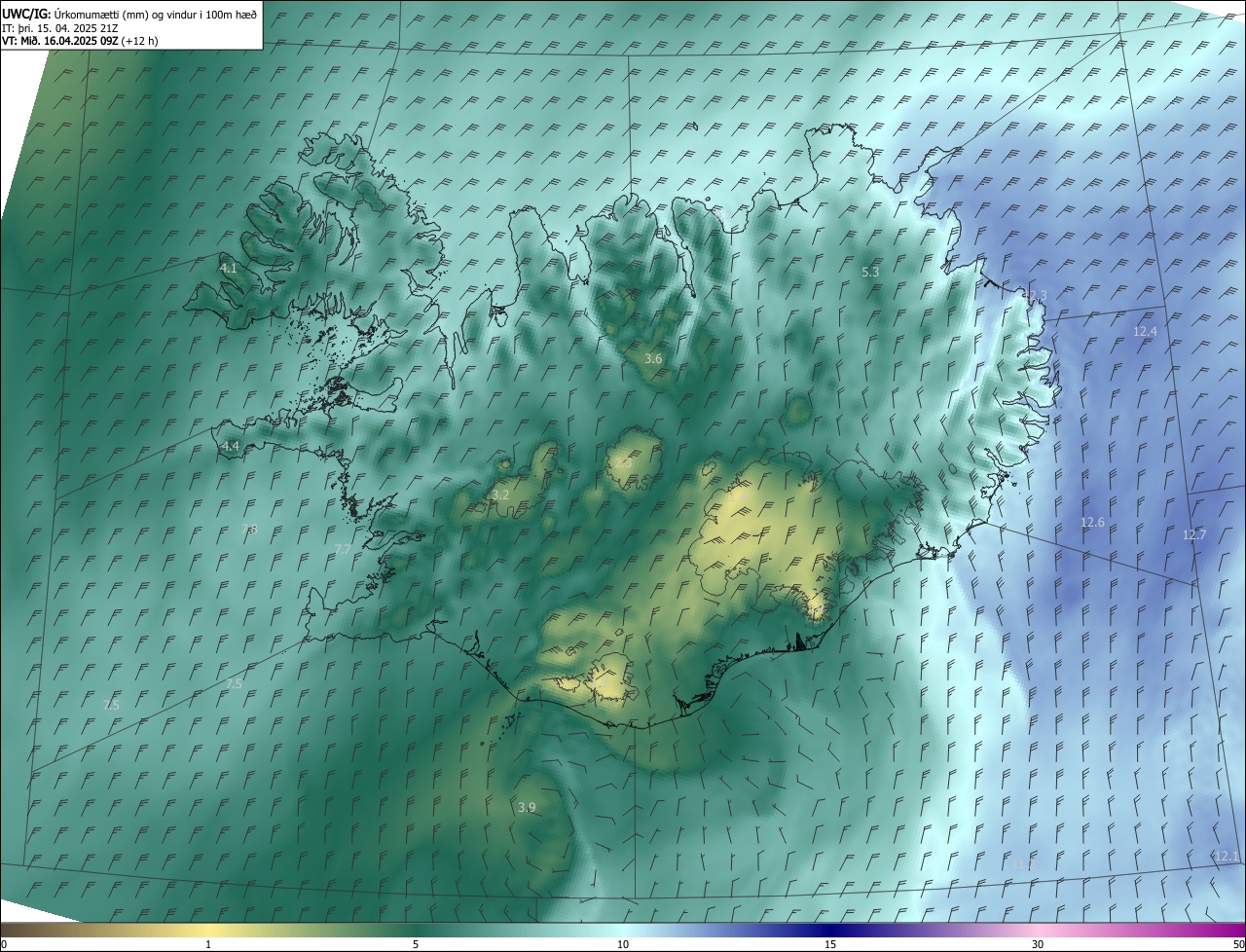Image resolution: width=1246 pixels, height=952 pixels.
Task: Click the 0 tick on the color scale
Action: pos(4,944)
